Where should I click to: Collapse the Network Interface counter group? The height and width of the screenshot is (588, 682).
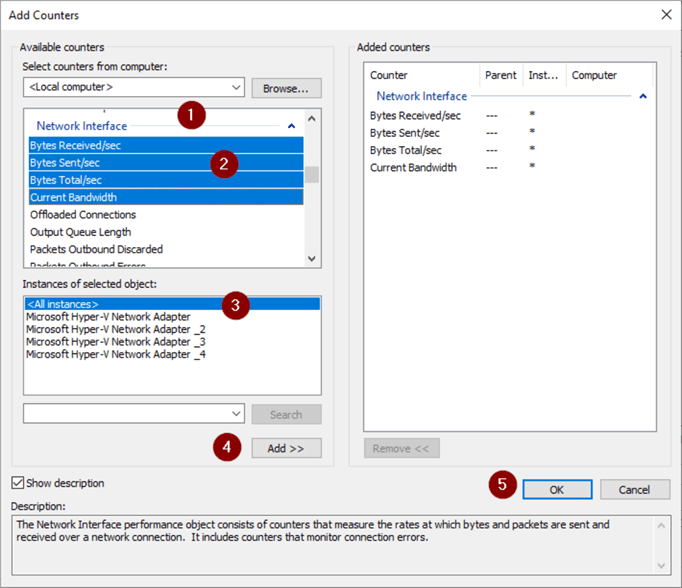[x=291, y=127]
